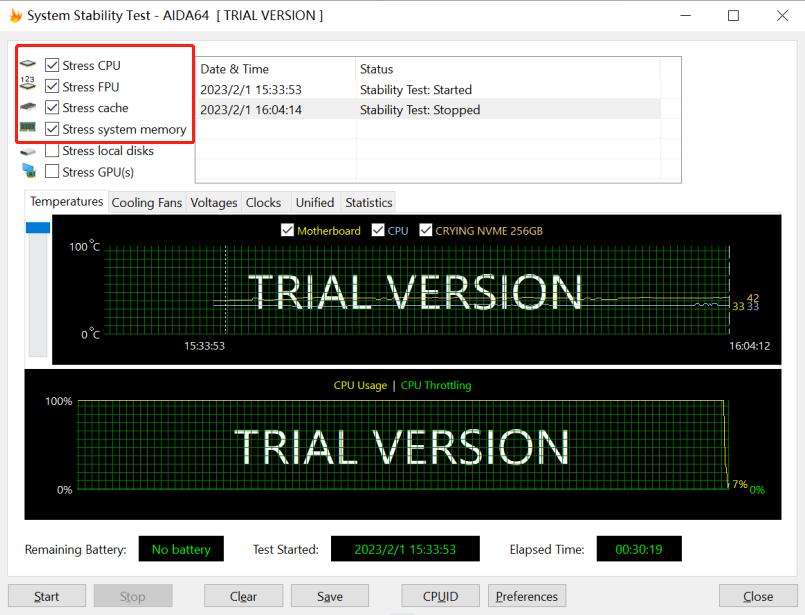This screenshot has width=805, height=615.
Task: Click the memory module icon beside Stress system memory
Action: 28,128
